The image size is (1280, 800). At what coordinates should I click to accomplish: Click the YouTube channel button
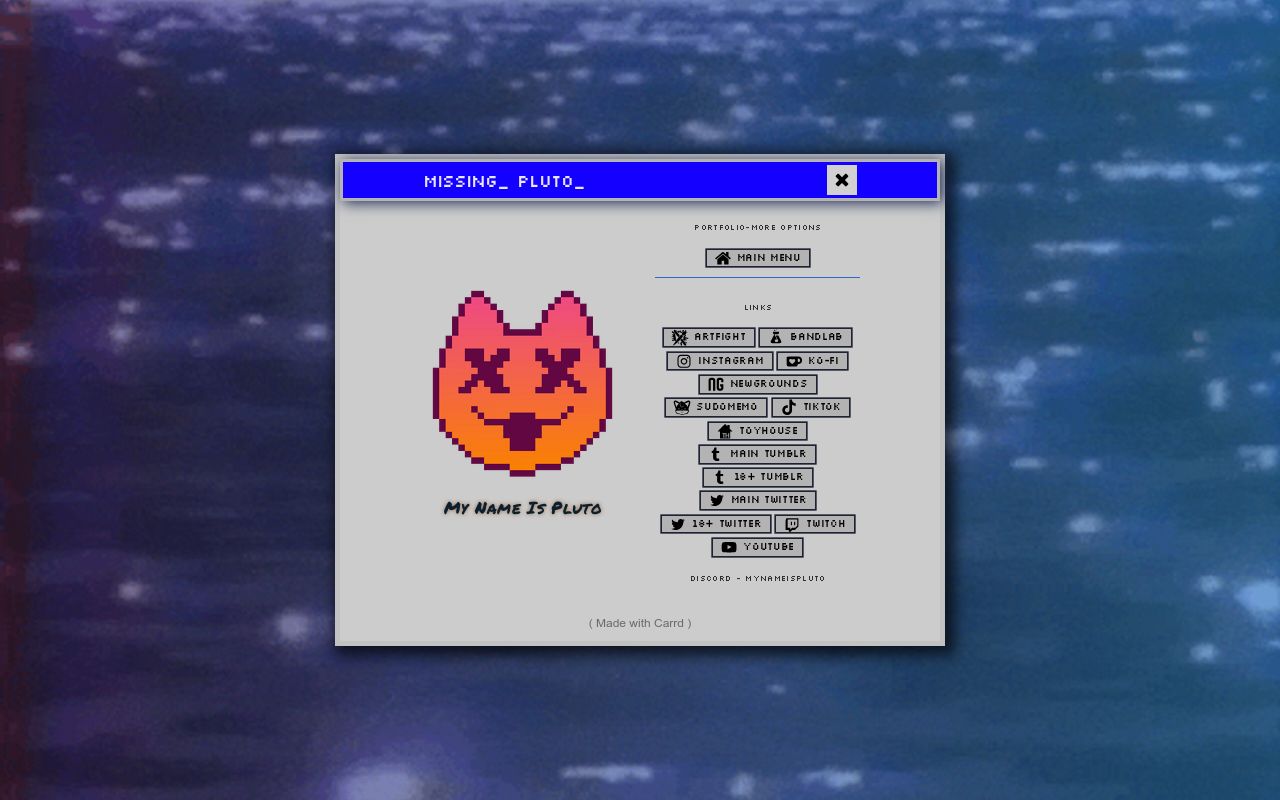[x=757, y=547]
